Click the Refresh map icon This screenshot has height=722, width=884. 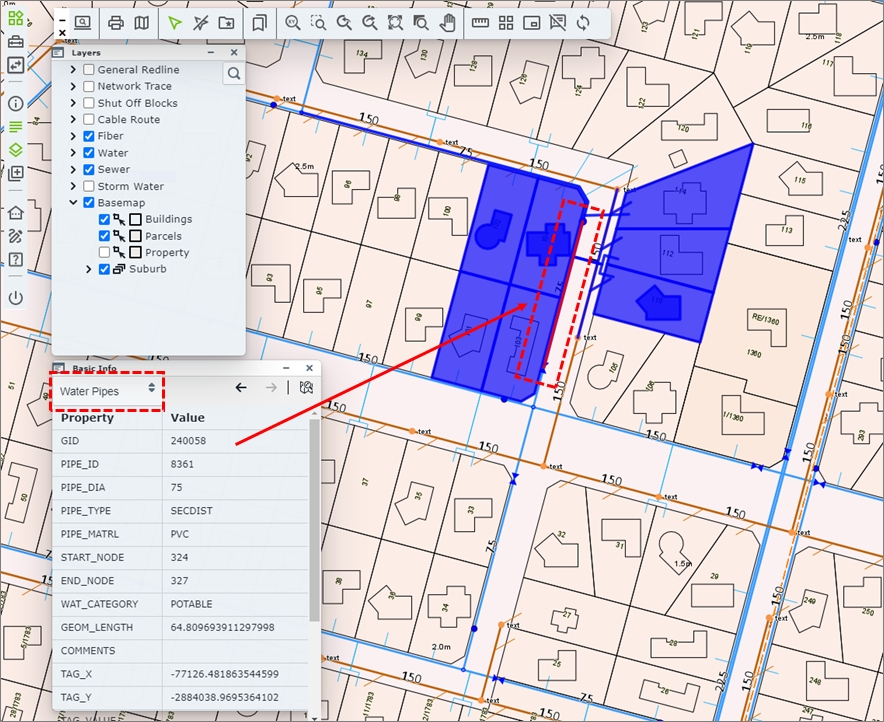point(584,23)
